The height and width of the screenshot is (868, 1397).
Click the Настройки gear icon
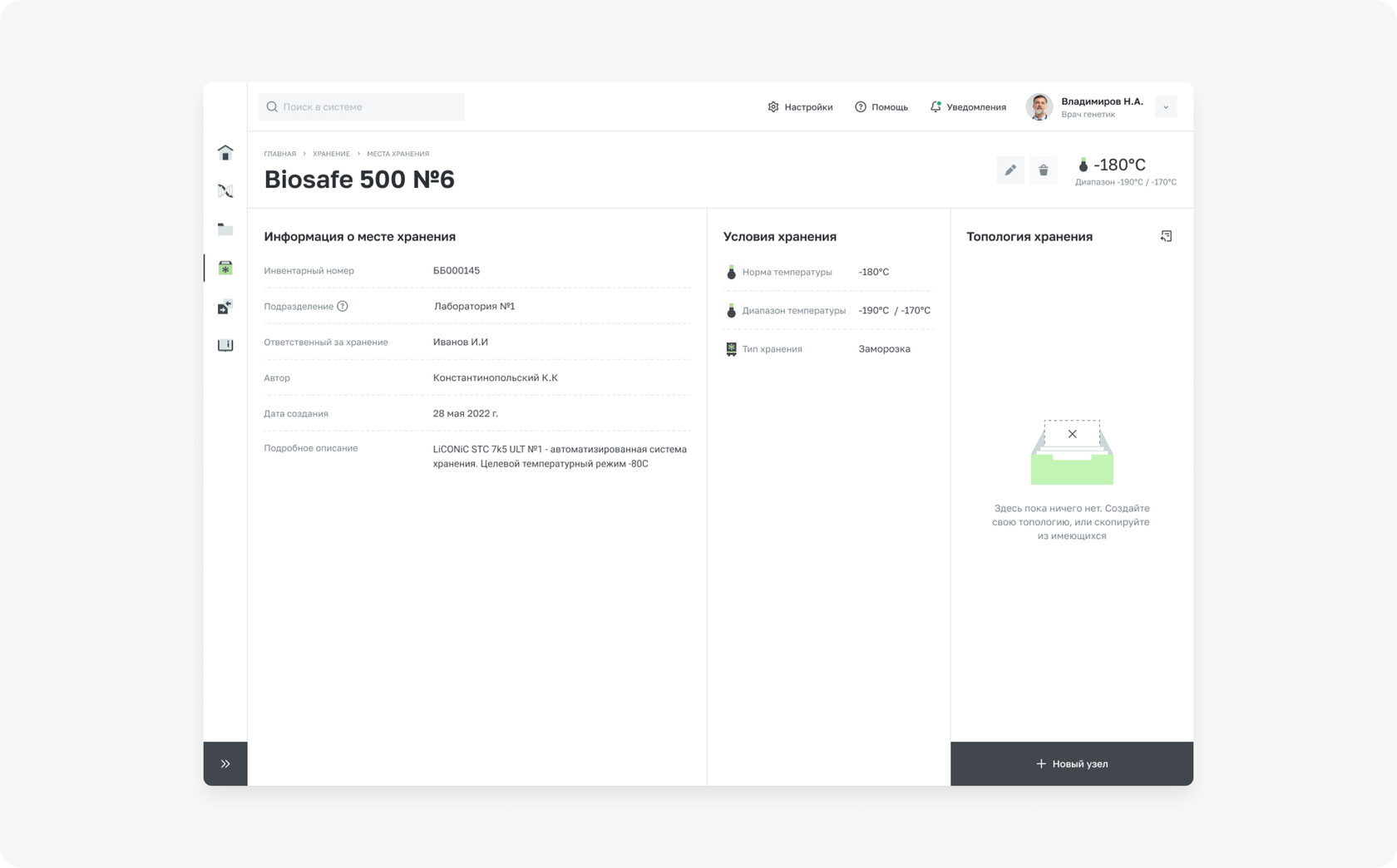coord(773,107)
